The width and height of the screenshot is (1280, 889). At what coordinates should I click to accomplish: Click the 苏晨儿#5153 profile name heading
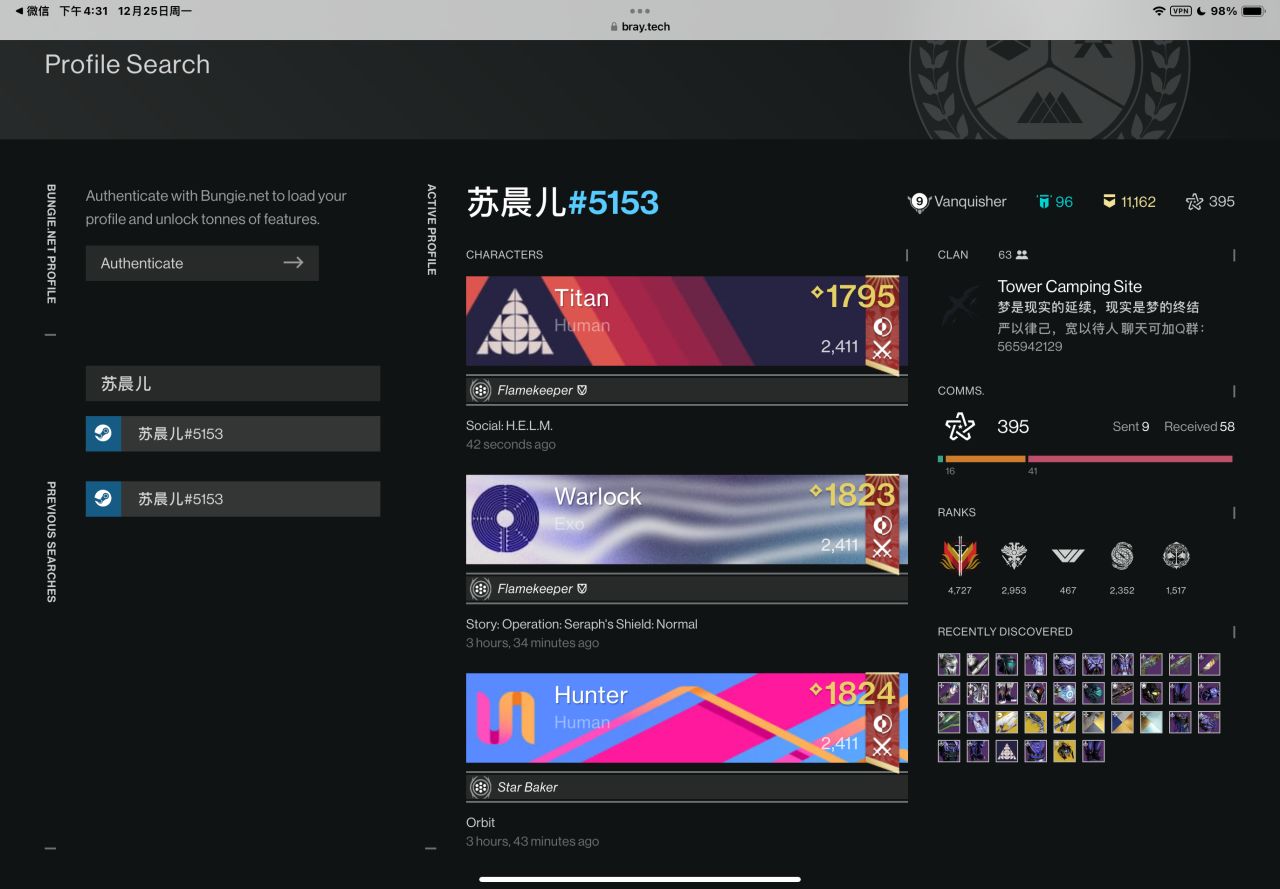[x=563, y=202]
